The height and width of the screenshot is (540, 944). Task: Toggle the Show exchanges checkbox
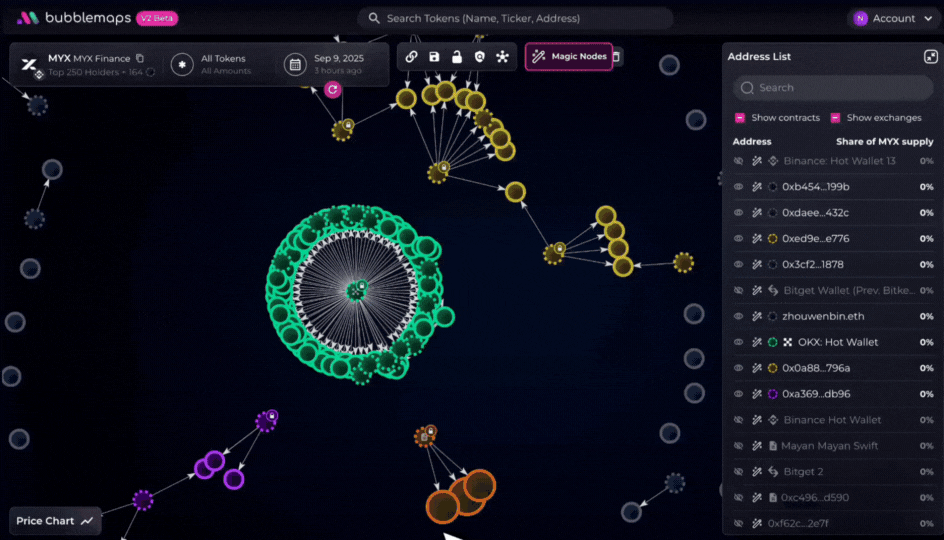(x=835, y=118)
